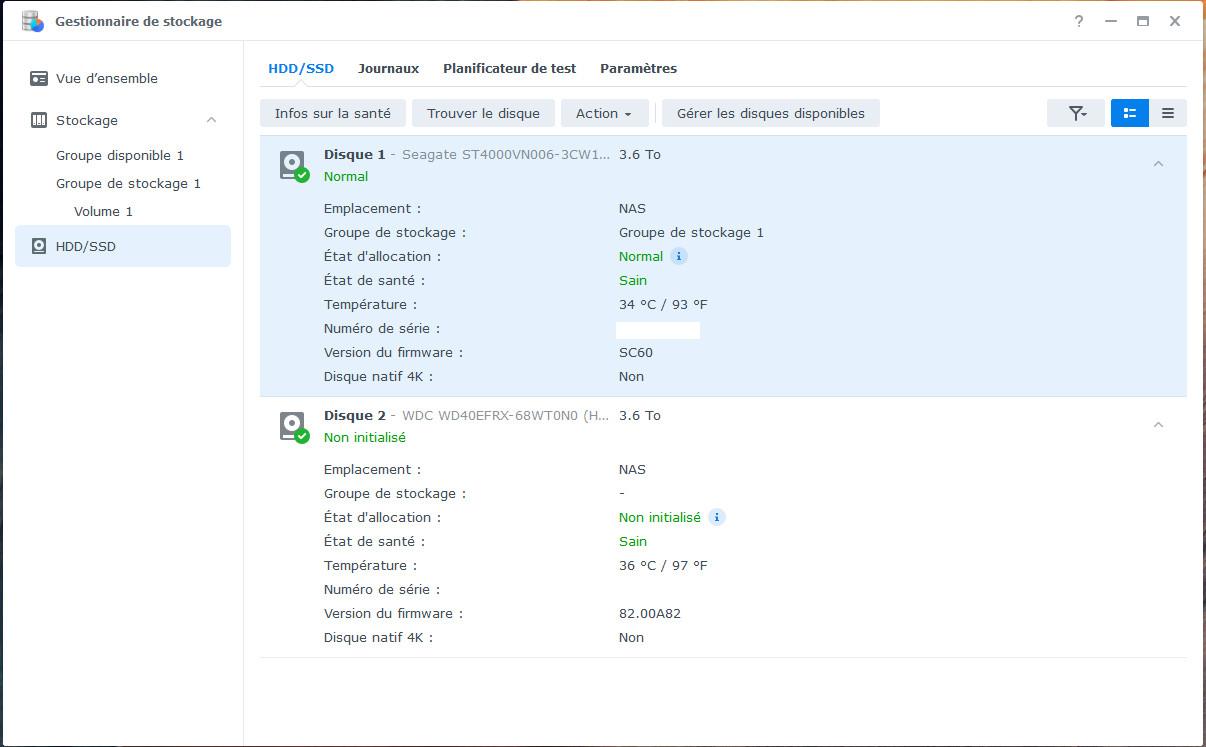Click info icon beside Normal allocation state
This screenshot has width=1206, height=747.
point(679,256)
